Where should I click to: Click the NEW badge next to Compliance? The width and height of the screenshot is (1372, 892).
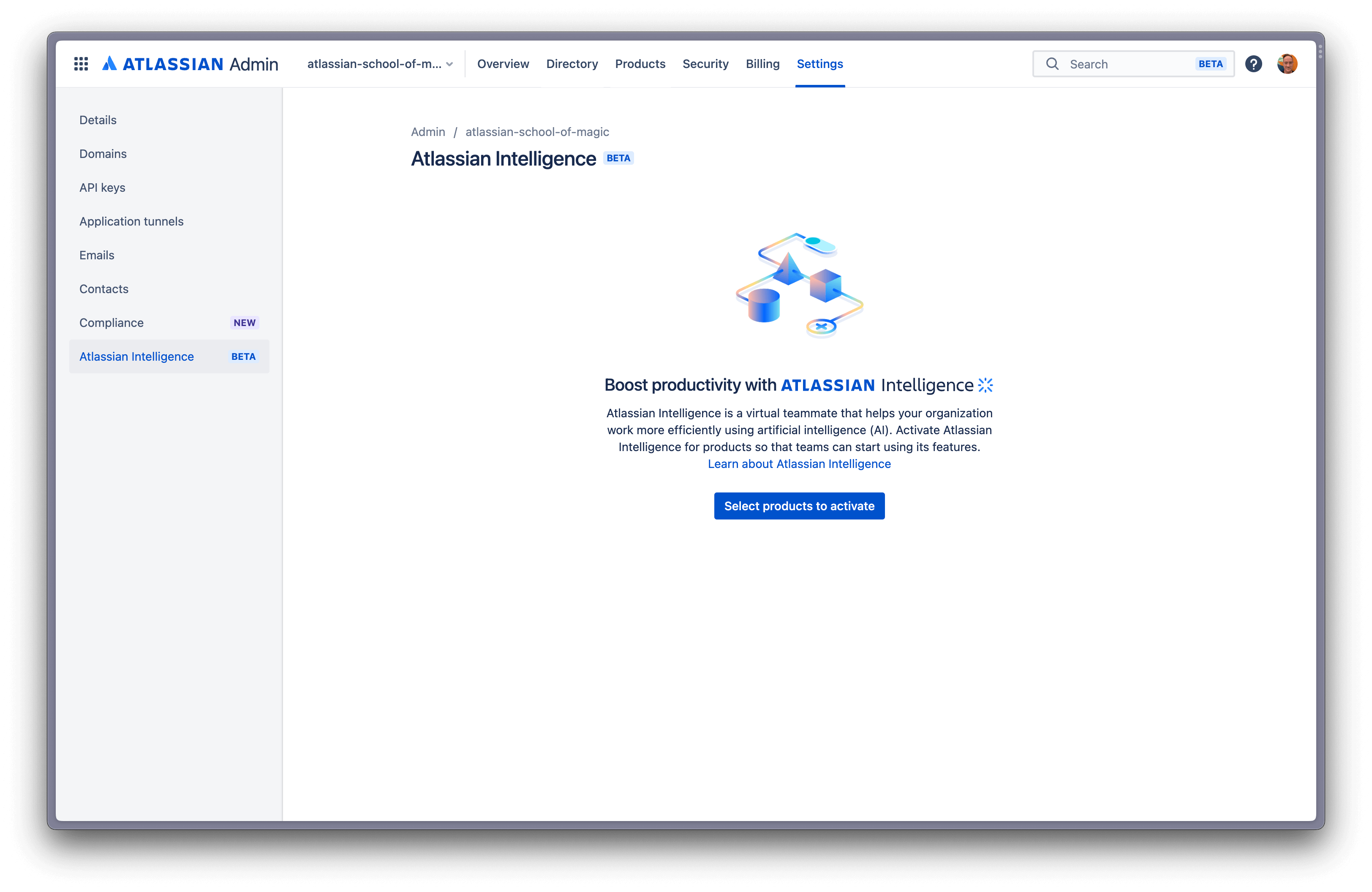tap(244, 322)
